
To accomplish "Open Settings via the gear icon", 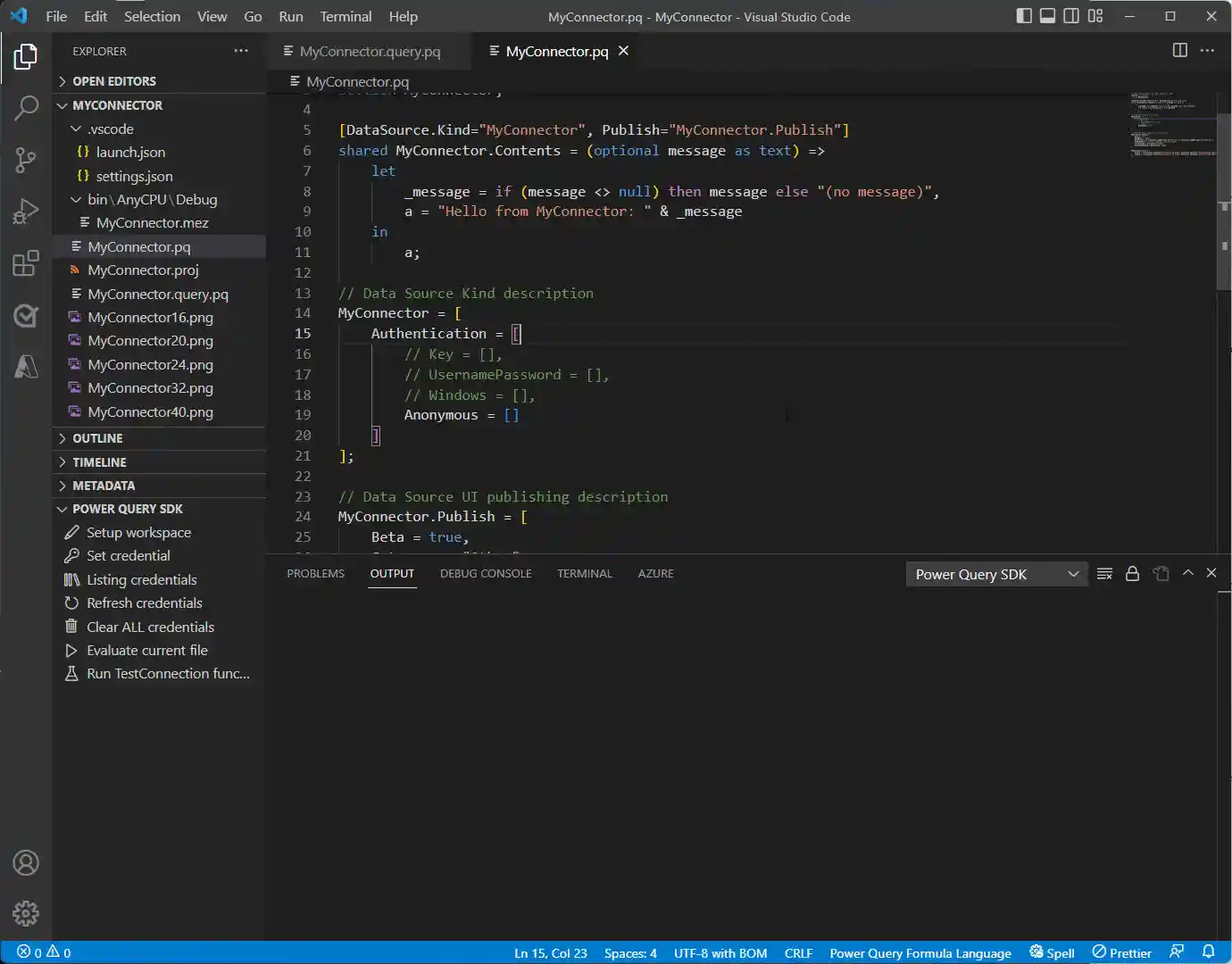I will [25, 913].
